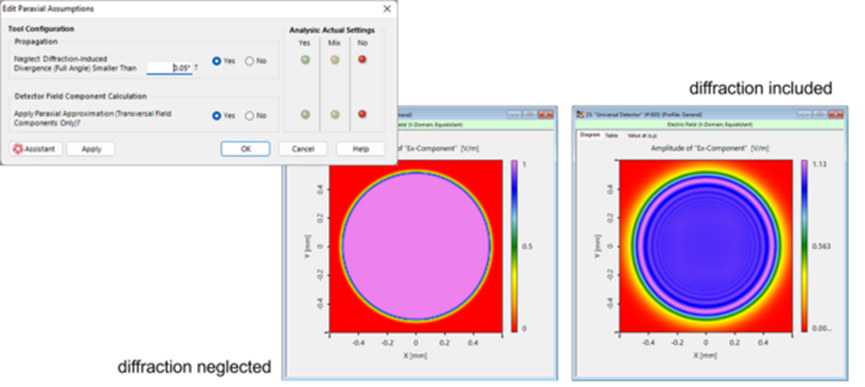Click the Apply button in the dialog
Image resolution: width=865 pixels, height=387 pixels.
[91, 149]
